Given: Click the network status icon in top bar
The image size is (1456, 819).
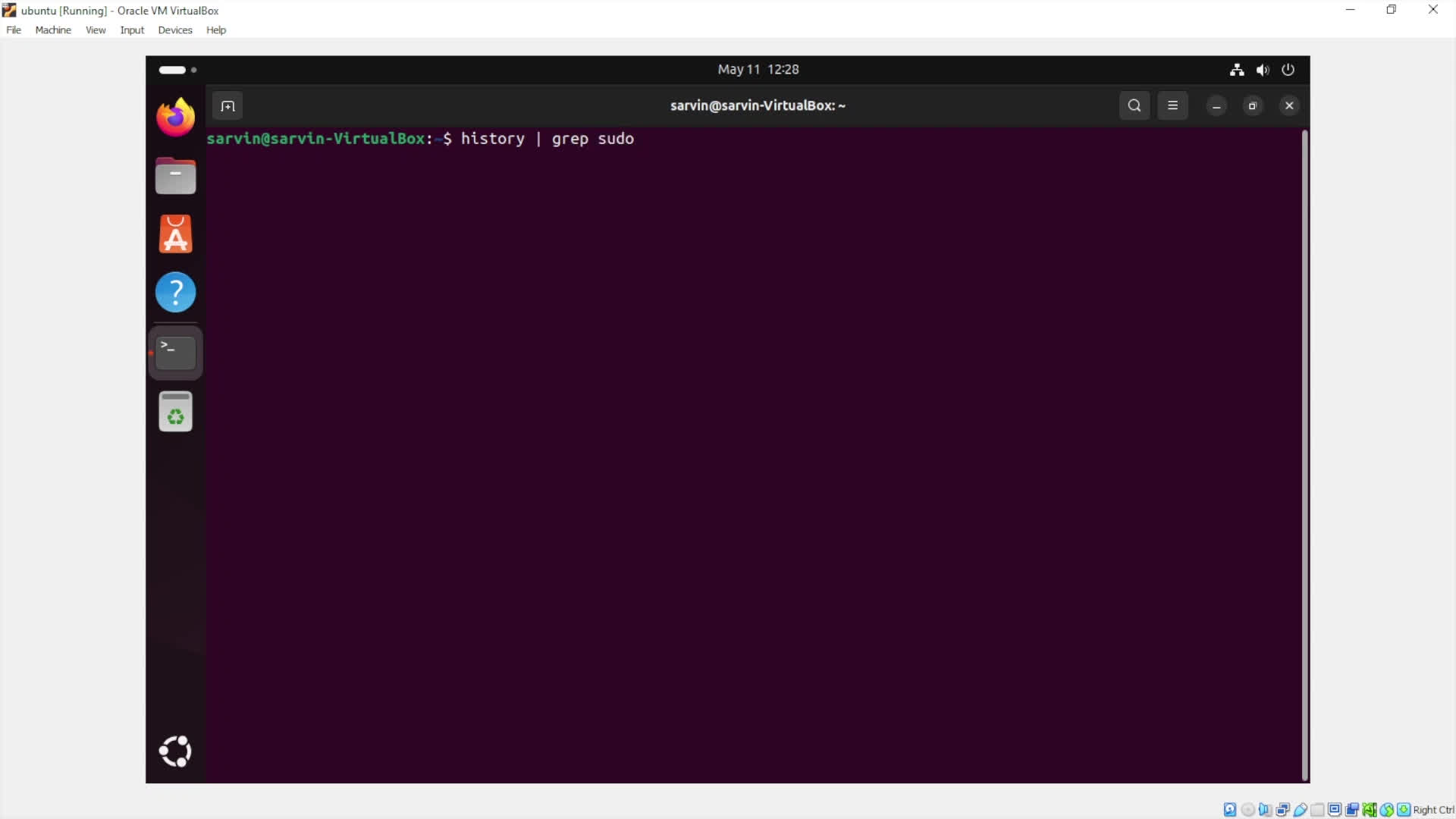Looking at the screenshot, I should [x=1237, y=70].
